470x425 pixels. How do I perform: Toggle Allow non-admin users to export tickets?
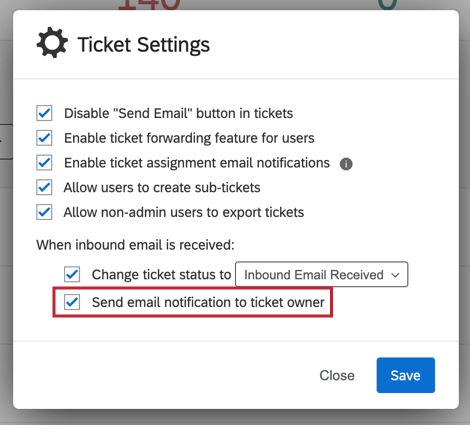coord(44,212)
